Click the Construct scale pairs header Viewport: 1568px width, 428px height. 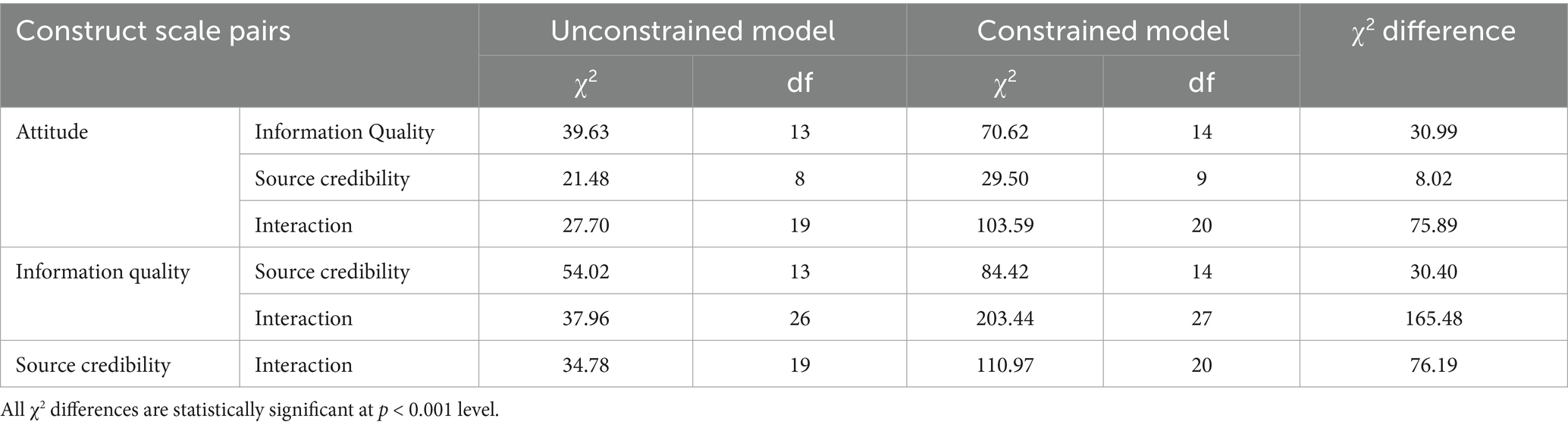click(153, 31)
